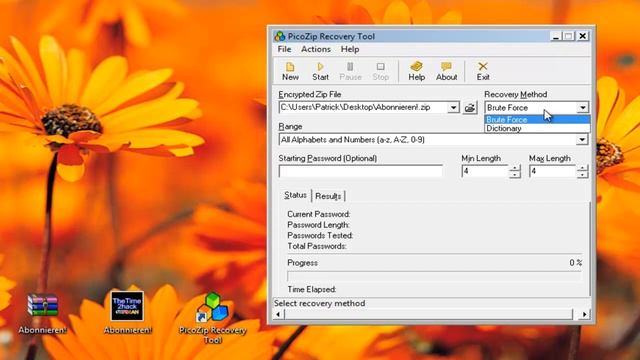
Task: Browse for an encrypted zip file
Action: pos(470,108)
